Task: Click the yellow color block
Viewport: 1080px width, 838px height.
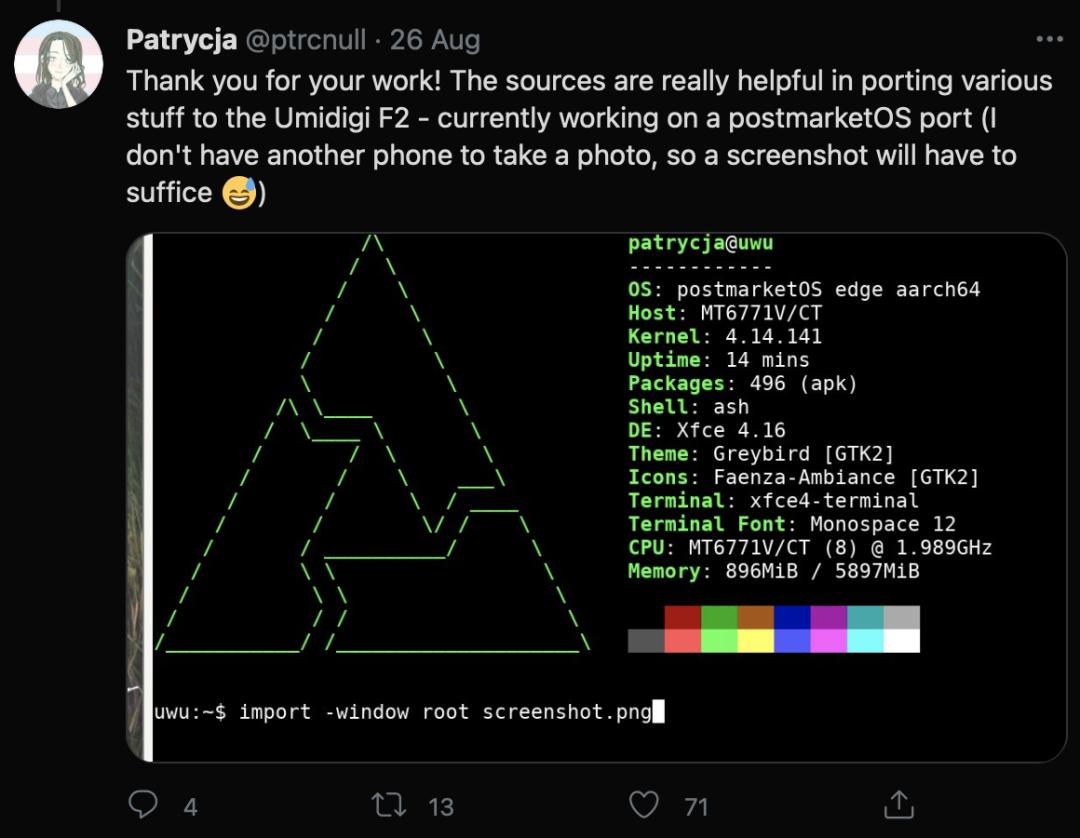Action: 756,641
